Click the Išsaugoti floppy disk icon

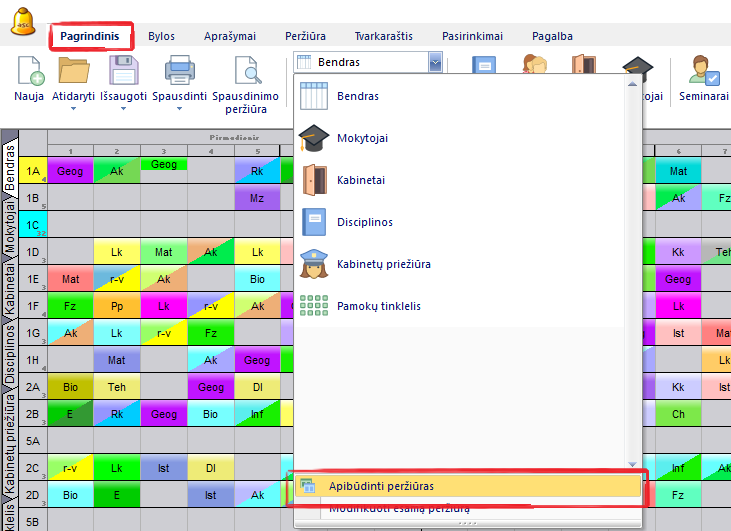coord(124,73)
